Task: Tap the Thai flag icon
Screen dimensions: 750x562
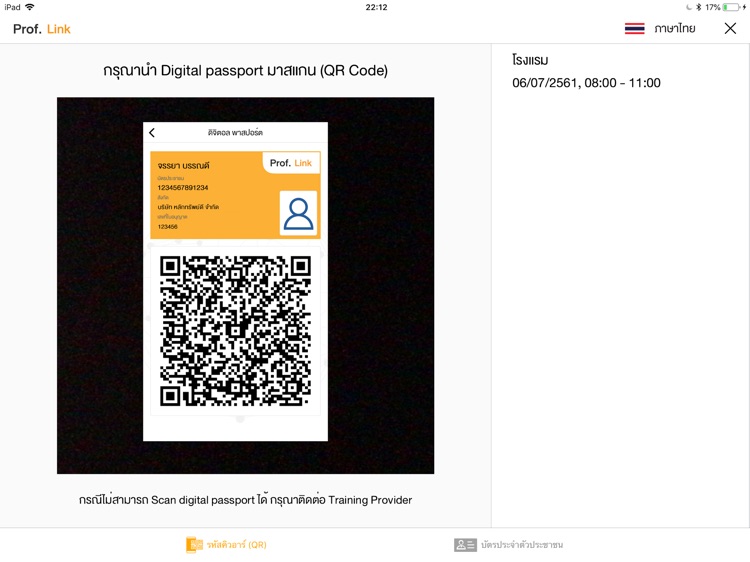Action: pos(634,29)
